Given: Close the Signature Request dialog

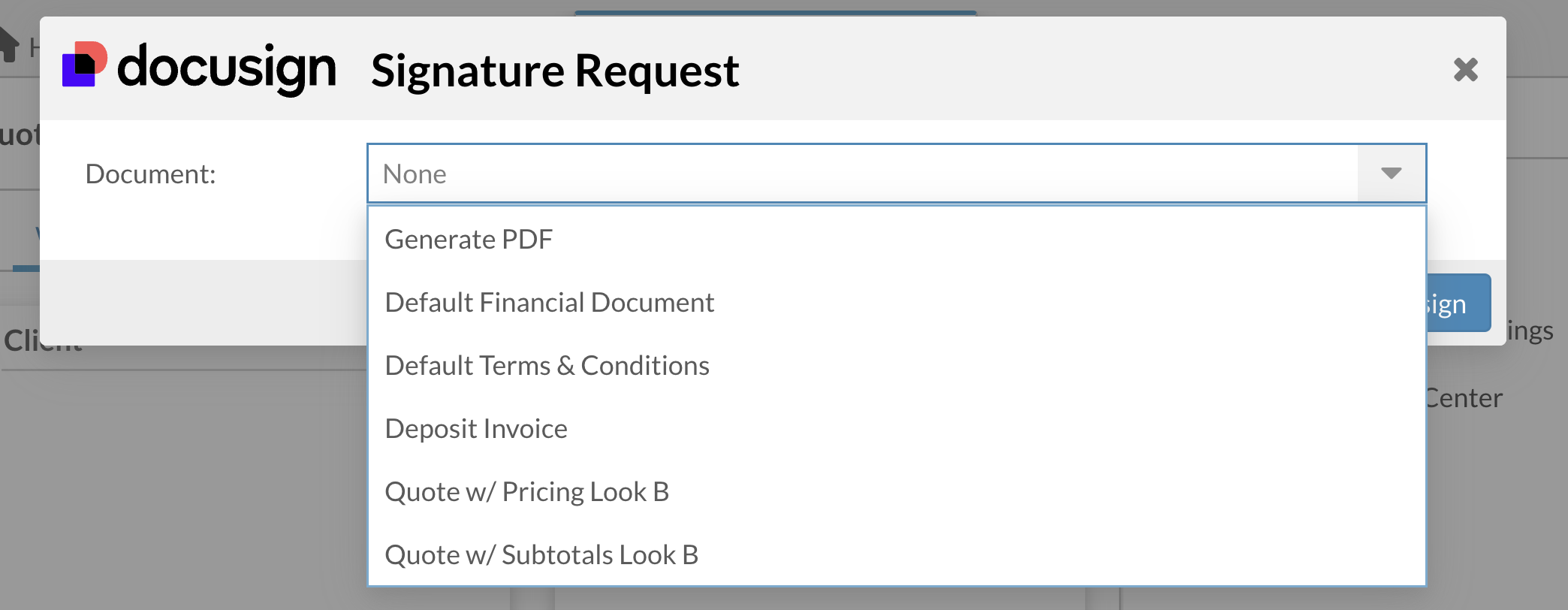Looking at the screenshot, I should [1465, 70].
